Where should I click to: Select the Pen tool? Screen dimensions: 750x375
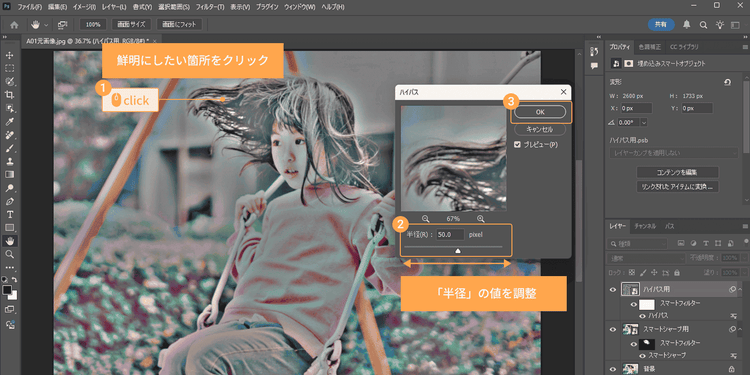[x=10, y=201]
